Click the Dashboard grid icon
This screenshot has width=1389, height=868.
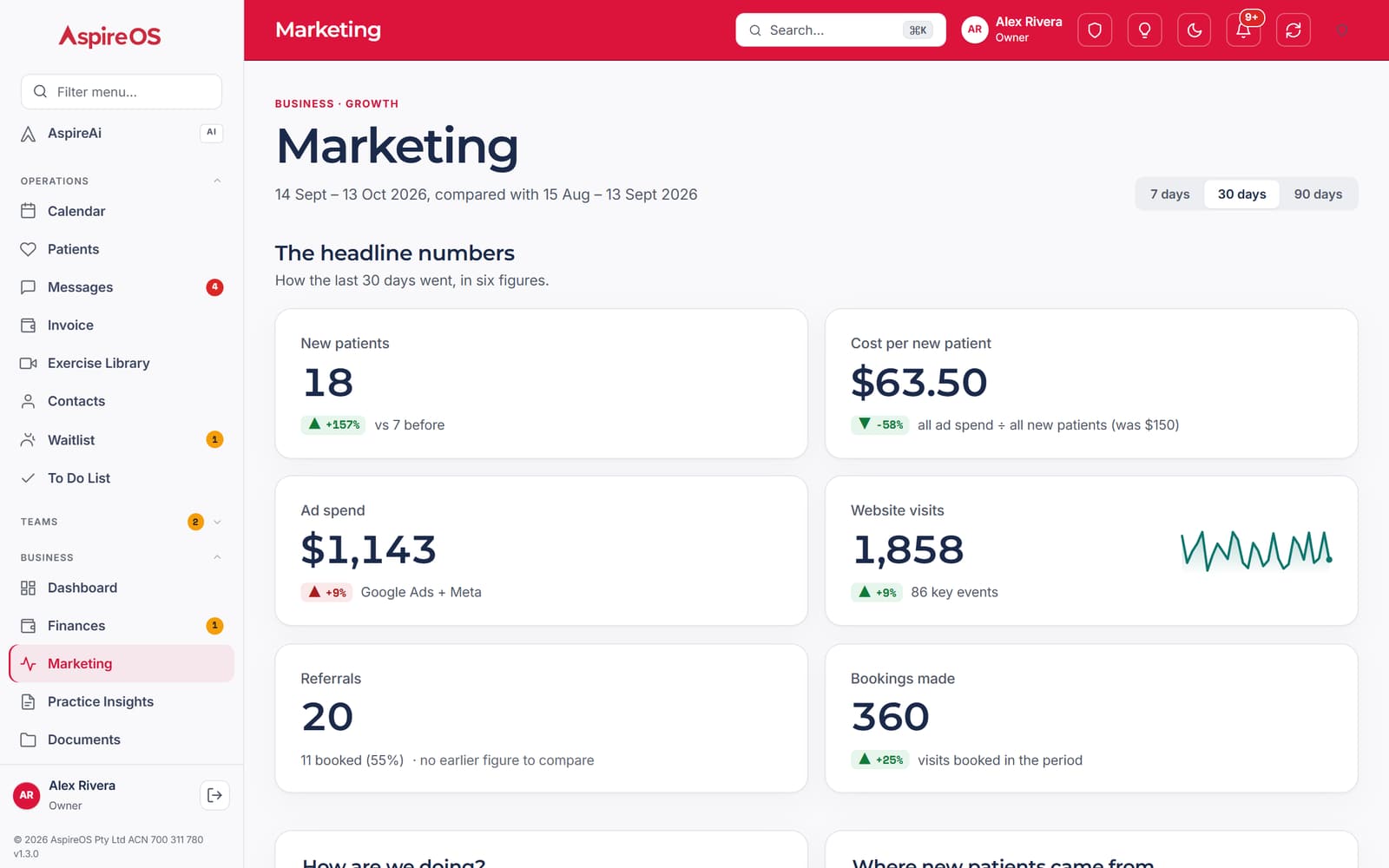(x=29, y=588)
